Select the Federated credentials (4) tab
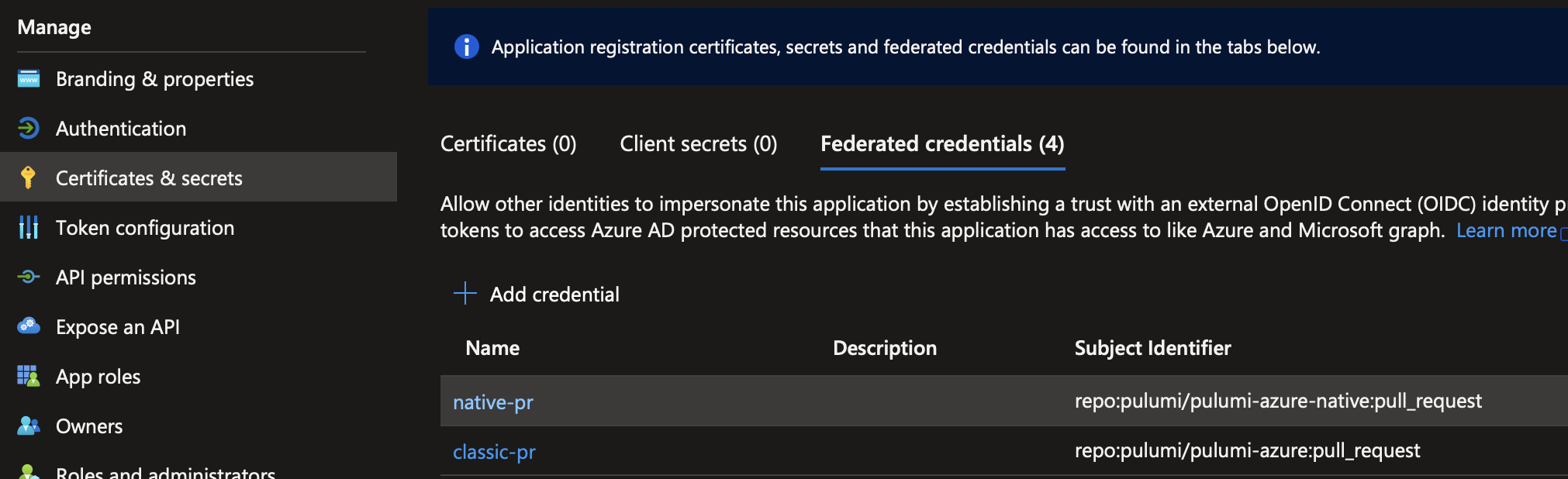The width and height of the screenshot is (1568, 479). tap(942, 144)
